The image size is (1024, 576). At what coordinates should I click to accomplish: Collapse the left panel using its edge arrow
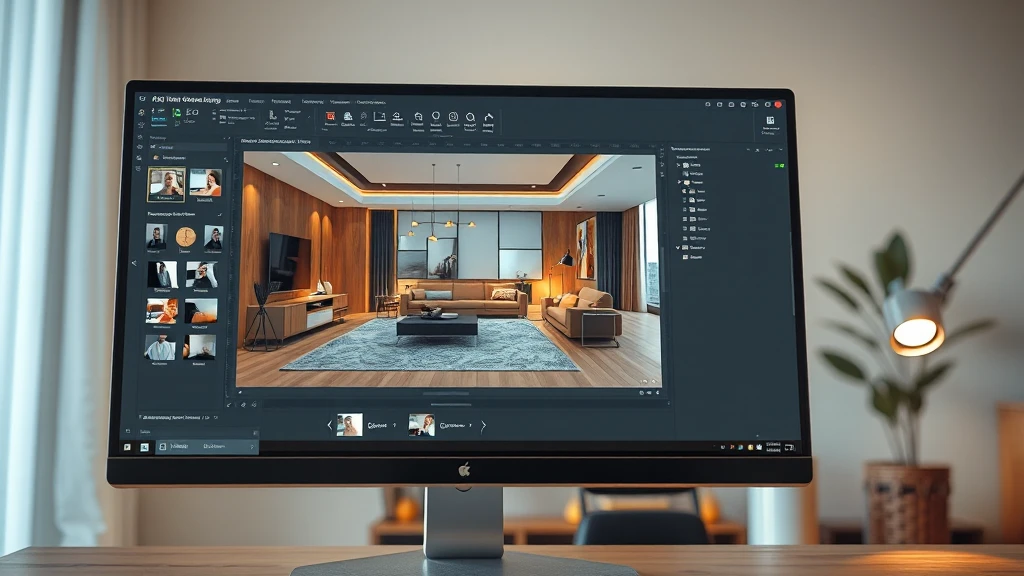point(135,263)
